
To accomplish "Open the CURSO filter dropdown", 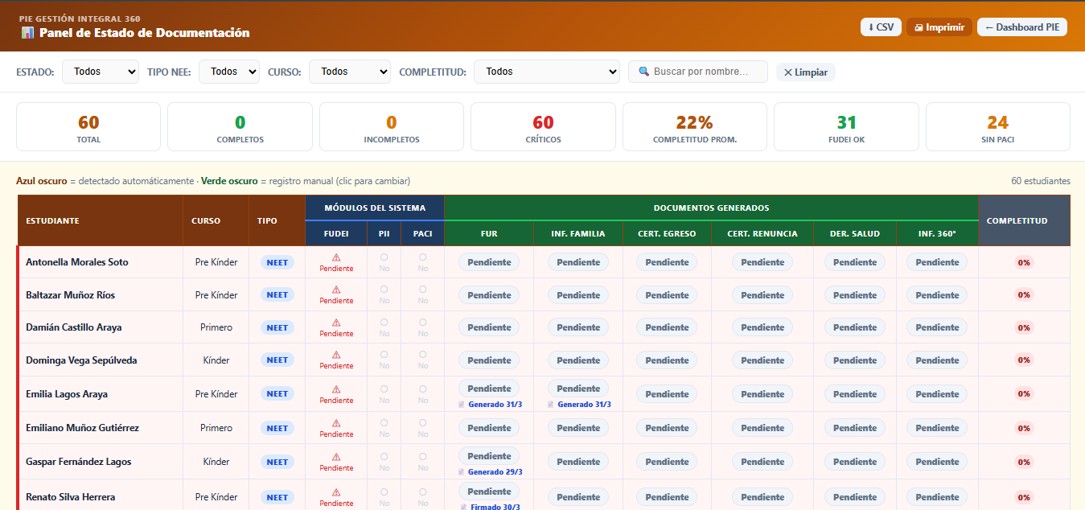I will (x=349, y=71).
